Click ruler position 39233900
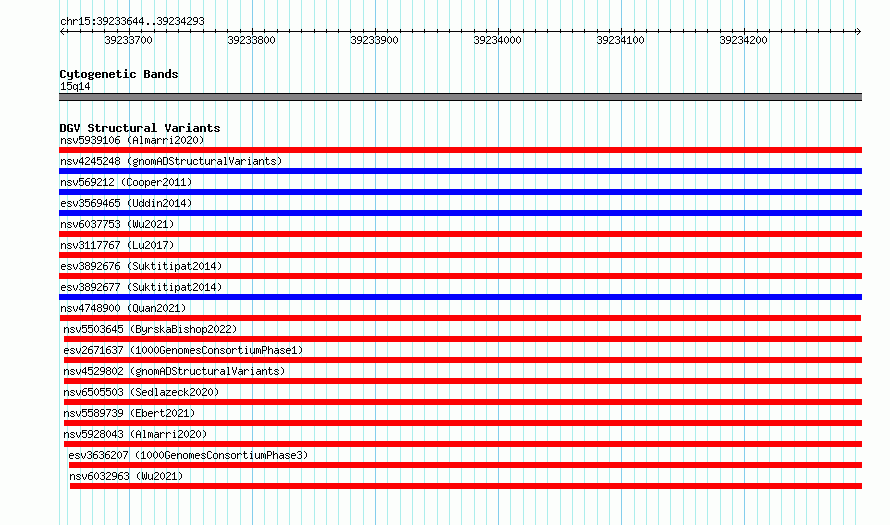Image resolution: width=890 pixels, height=525 pixels. point(375,40)
